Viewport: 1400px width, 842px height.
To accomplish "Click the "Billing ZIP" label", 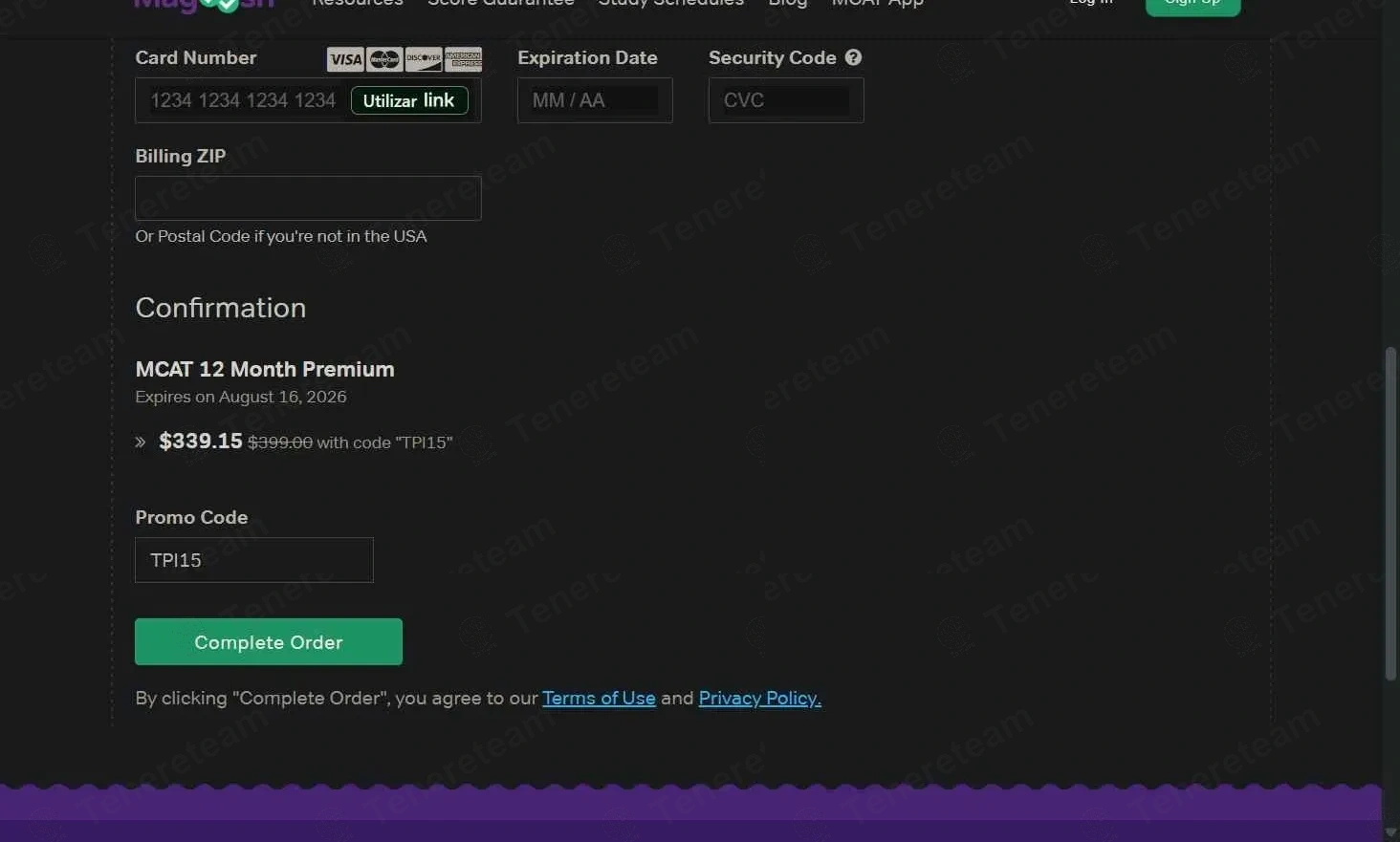I will [181, 156].
